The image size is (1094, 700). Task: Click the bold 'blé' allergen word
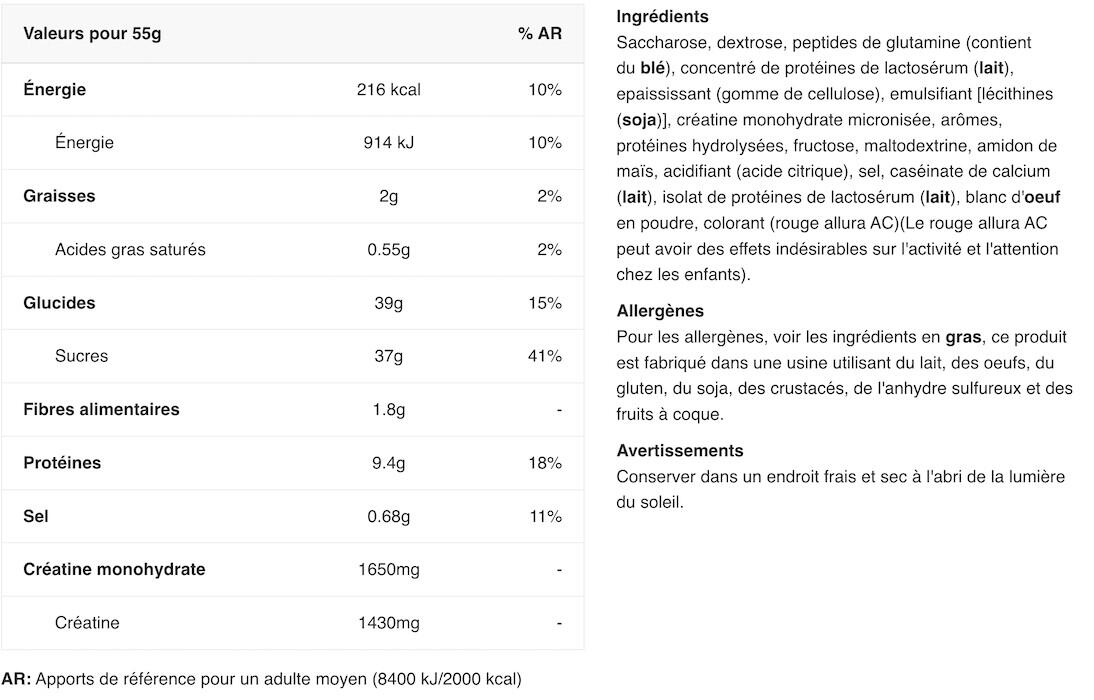point(653,68)
